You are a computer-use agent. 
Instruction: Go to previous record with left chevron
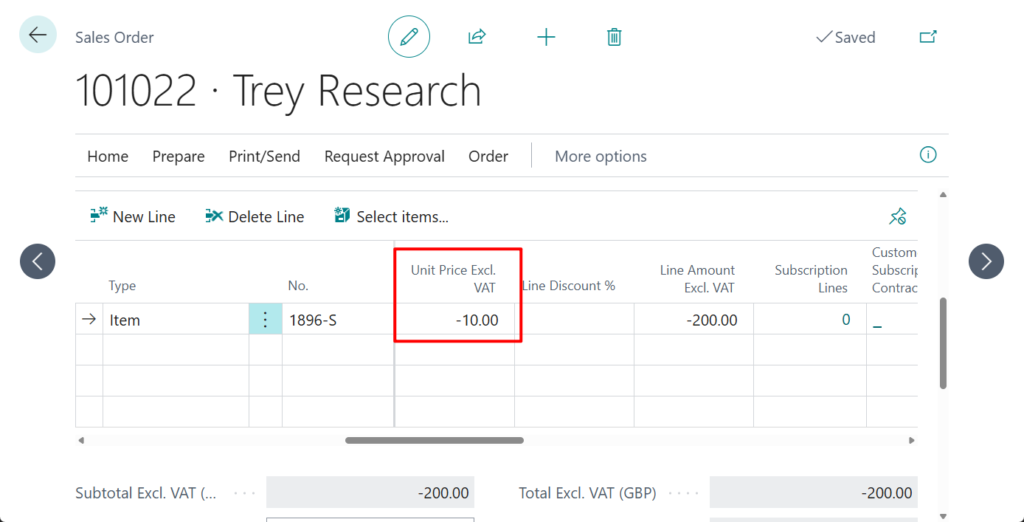pos(37,261)
